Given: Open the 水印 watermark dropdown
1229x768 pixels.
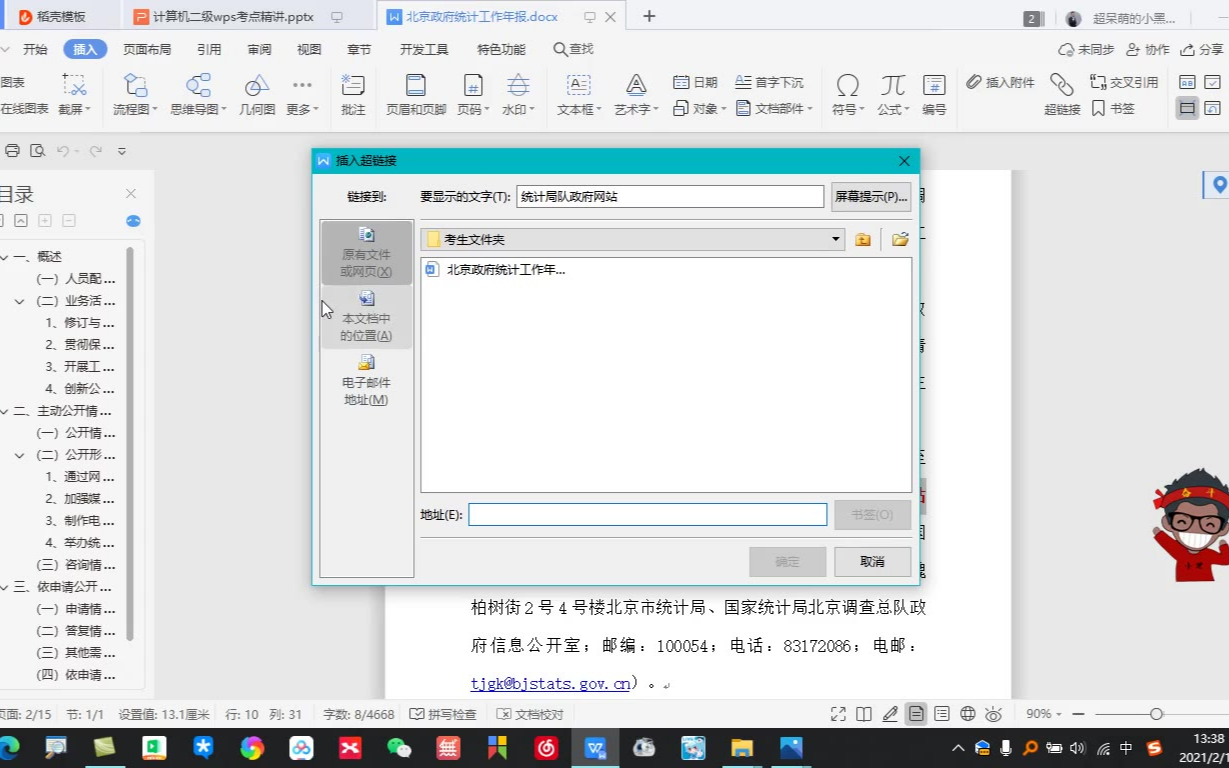Looking at the screenshot, I should pos(518,94).
